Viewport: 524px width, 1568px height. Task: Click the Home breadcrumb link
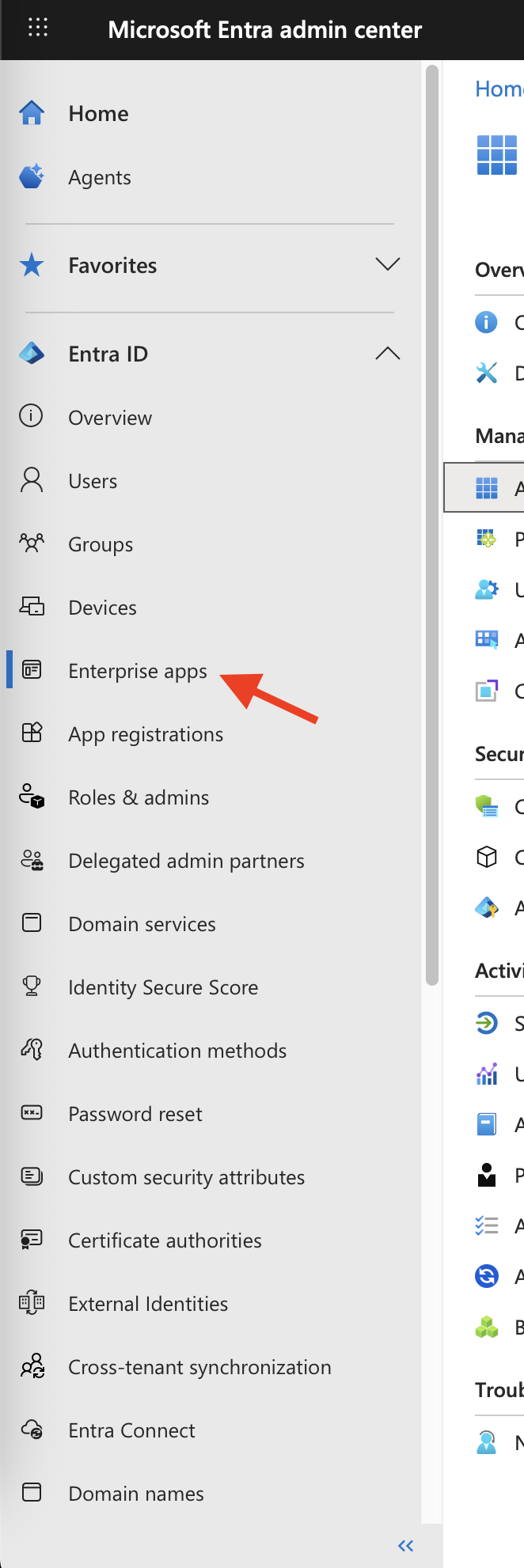(x=499, y=88)
